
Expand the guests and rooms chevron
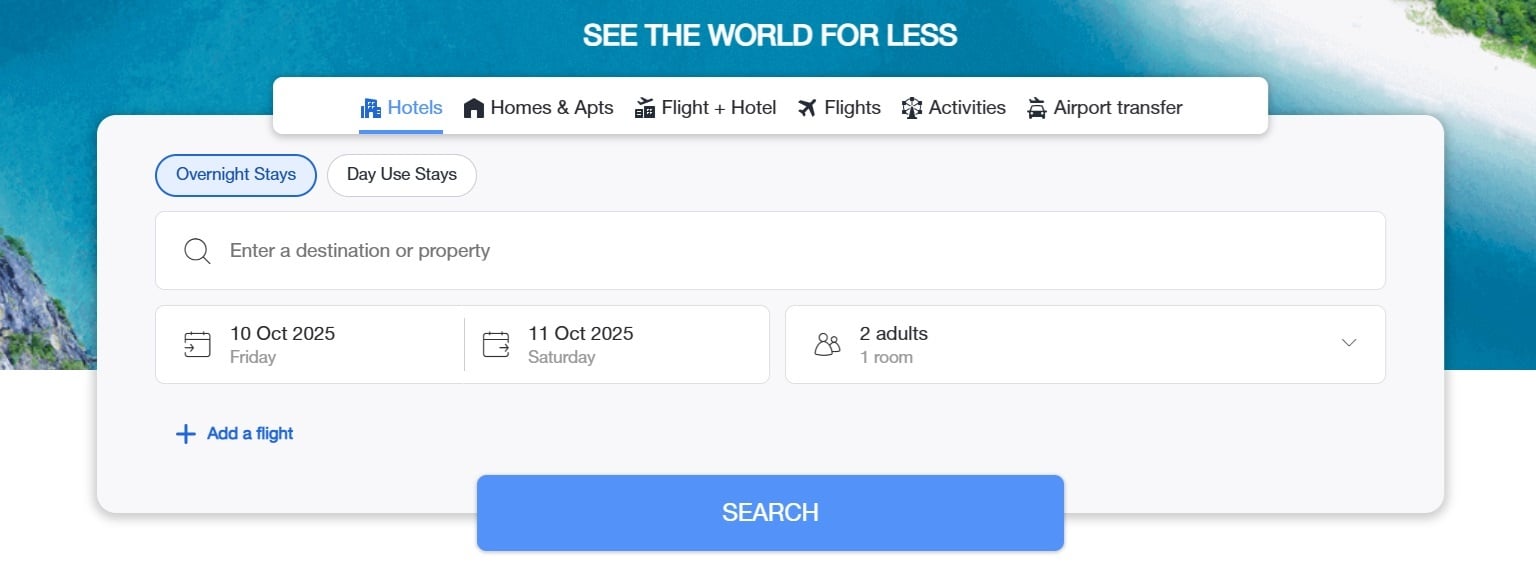pyautogui.click(x=1349, y=343)
